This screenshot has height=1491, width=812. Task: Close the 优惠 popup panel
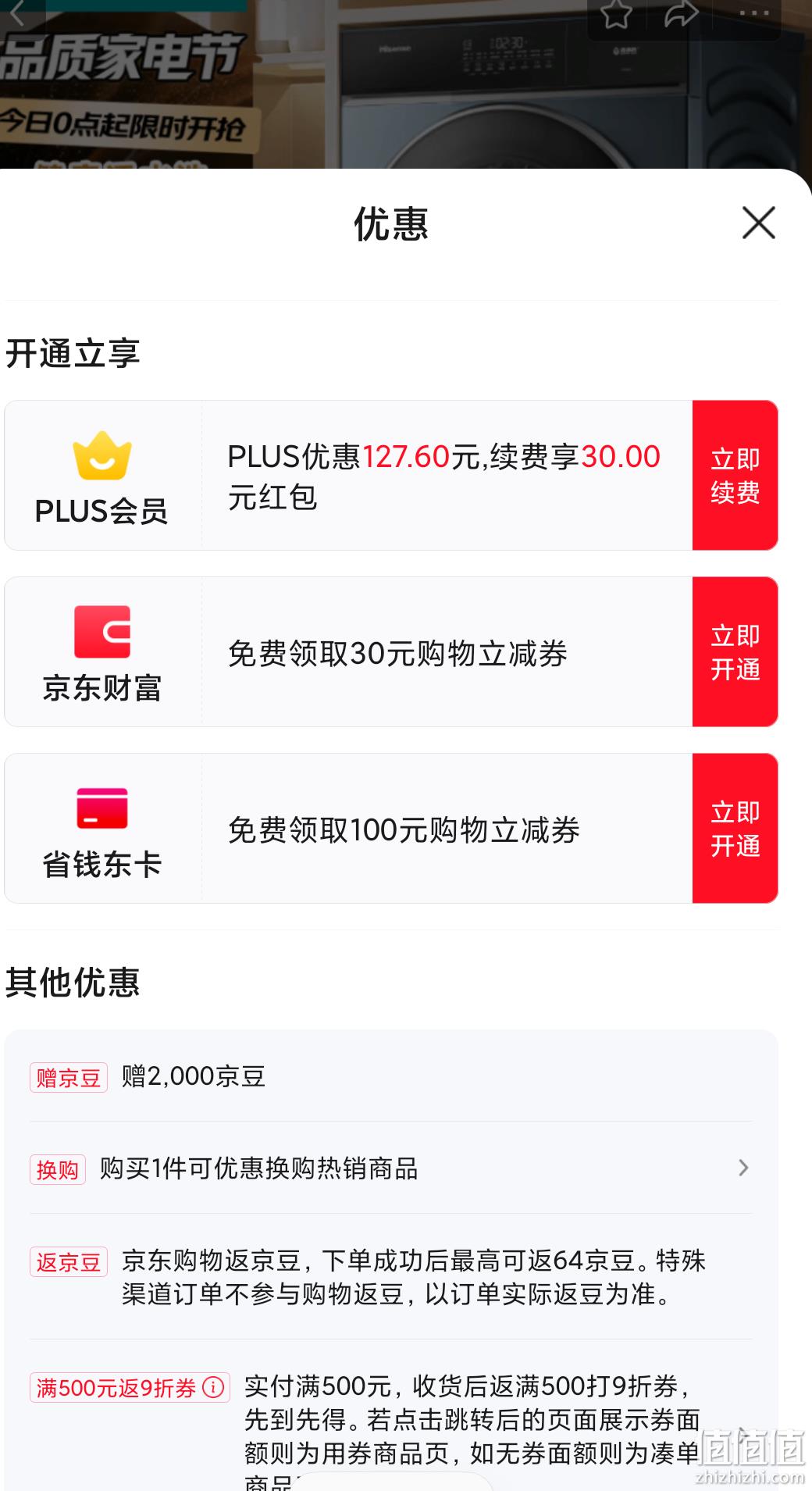tap(758, 223)
